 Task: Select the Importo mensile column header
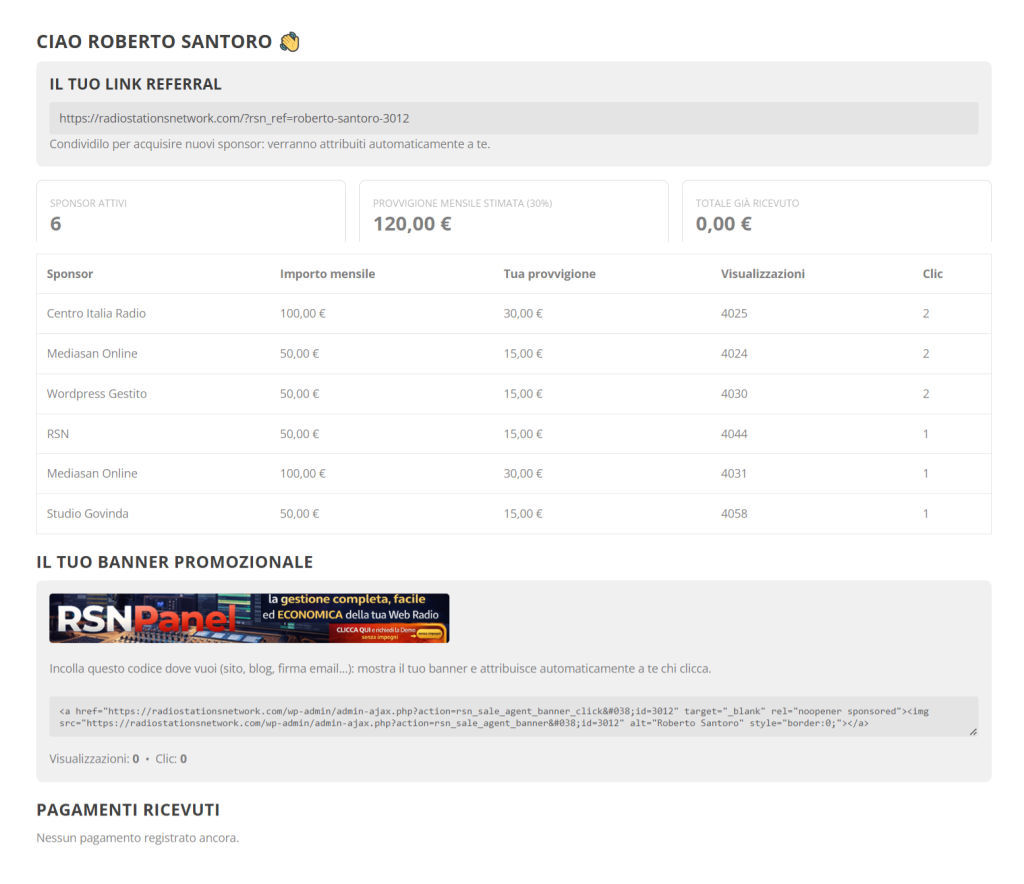tap(327, 274)
